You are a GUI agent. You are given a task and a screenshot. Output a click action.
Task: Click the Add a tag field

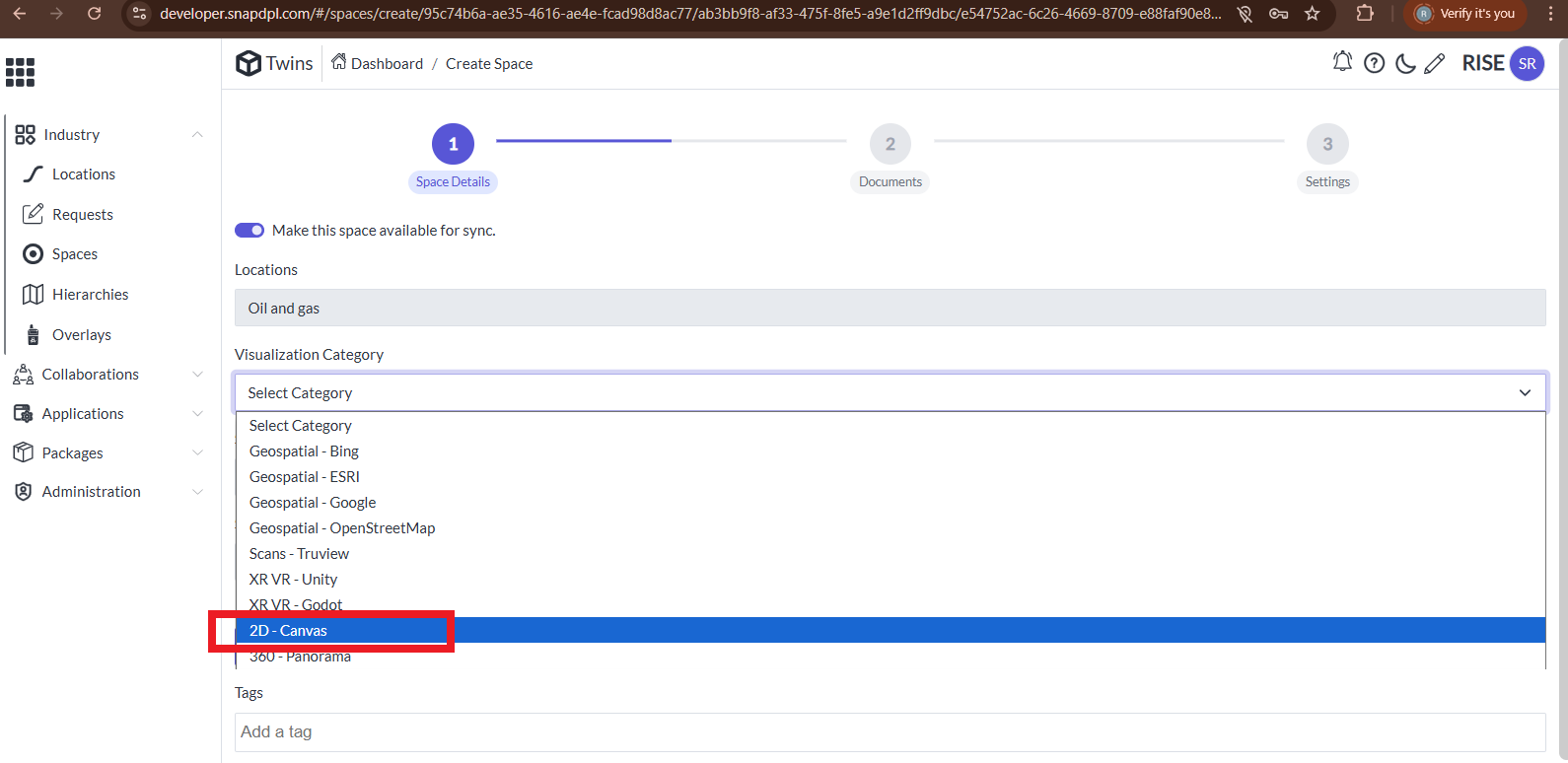(x=891, y=731)
